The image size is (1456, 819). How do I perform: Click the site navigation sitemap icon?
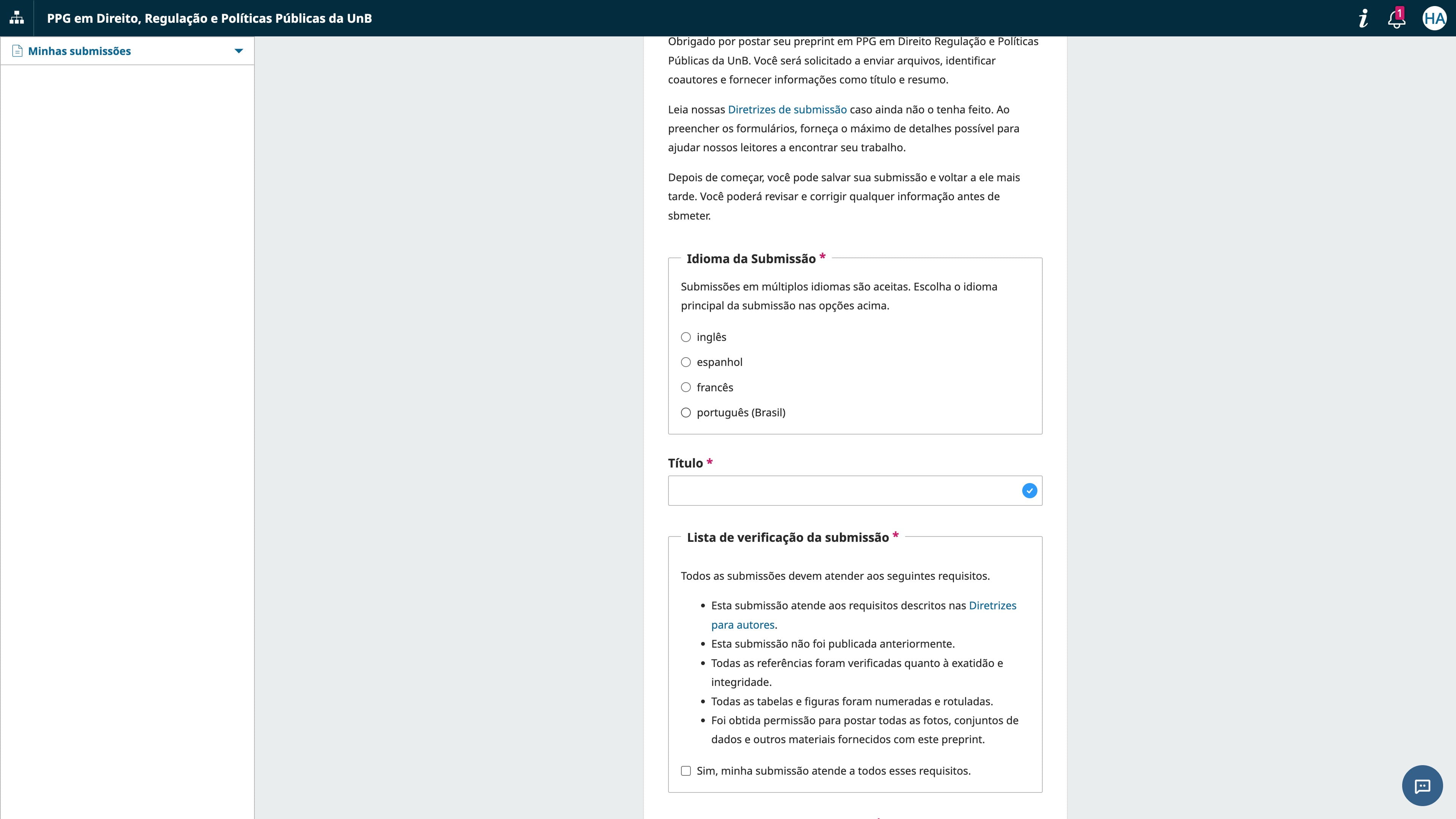16,17
